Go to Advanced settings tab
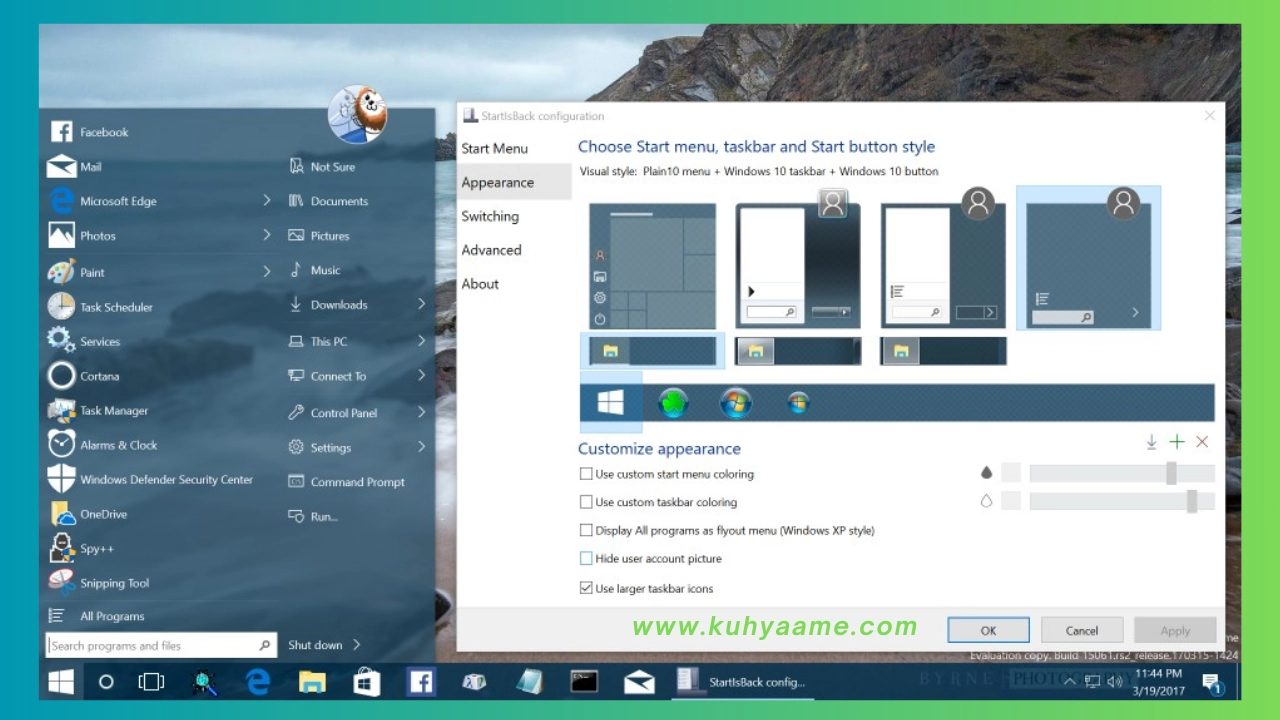Screen dimensions: 1280x720 491,250
